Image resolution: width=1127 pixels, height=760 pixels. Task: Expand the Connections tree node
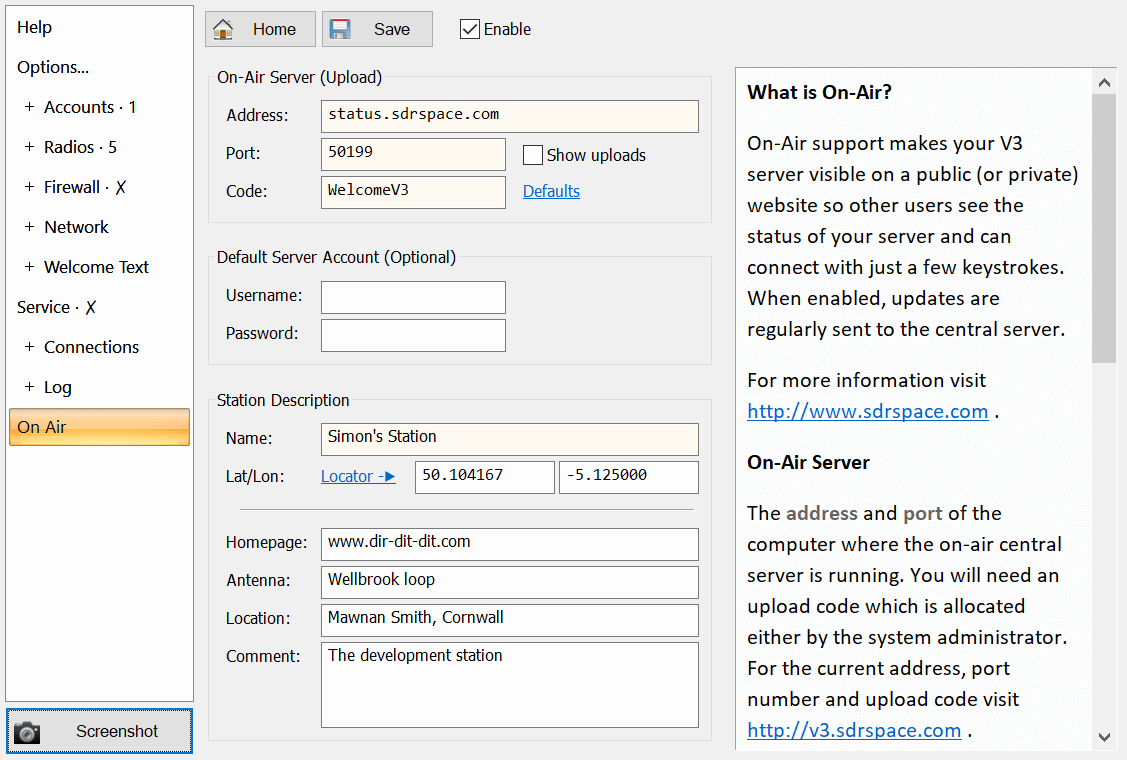[x=29, y=347]
